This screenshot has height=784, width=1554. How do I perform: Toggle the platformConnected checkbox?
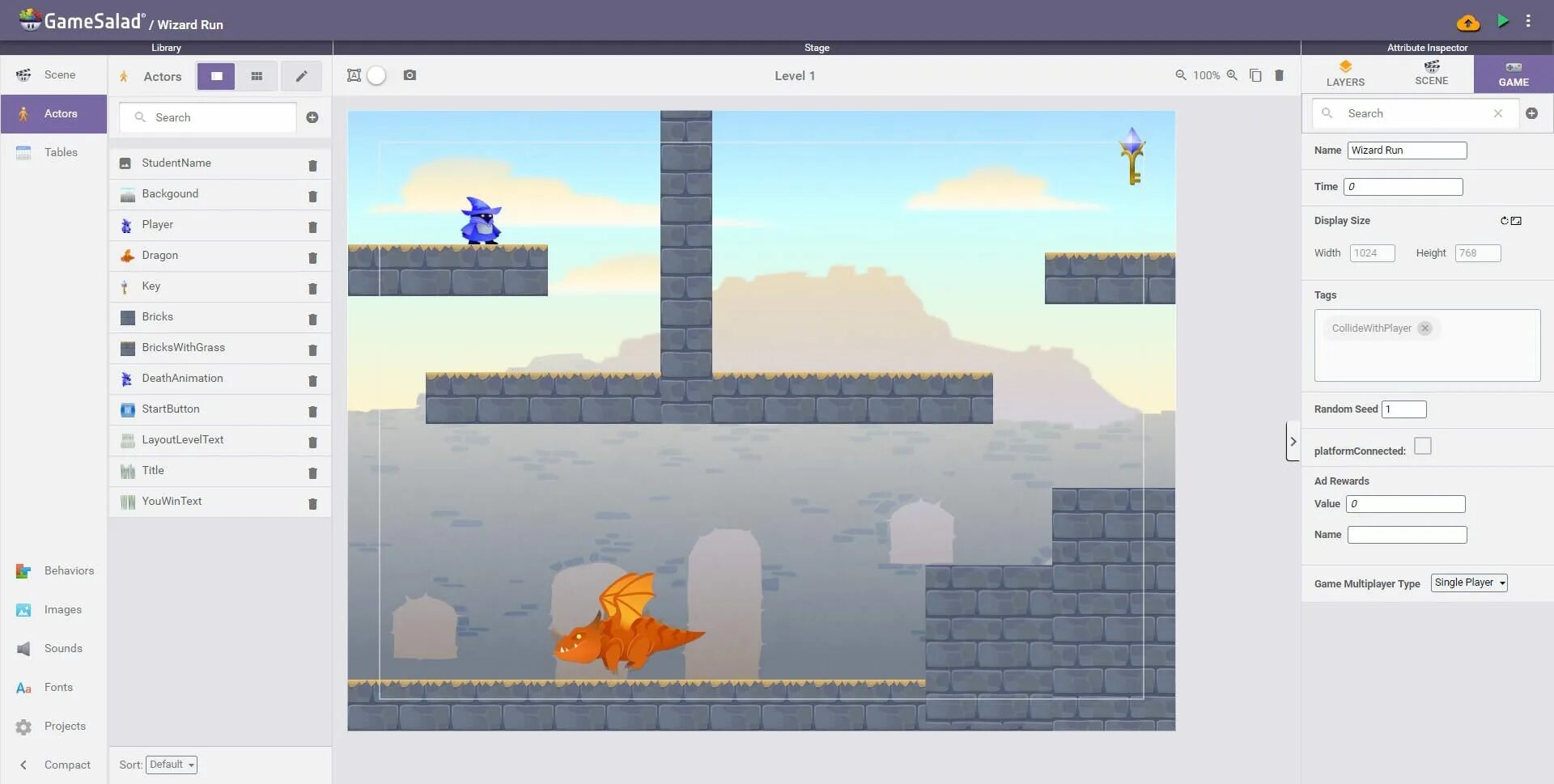[1424, 445]
